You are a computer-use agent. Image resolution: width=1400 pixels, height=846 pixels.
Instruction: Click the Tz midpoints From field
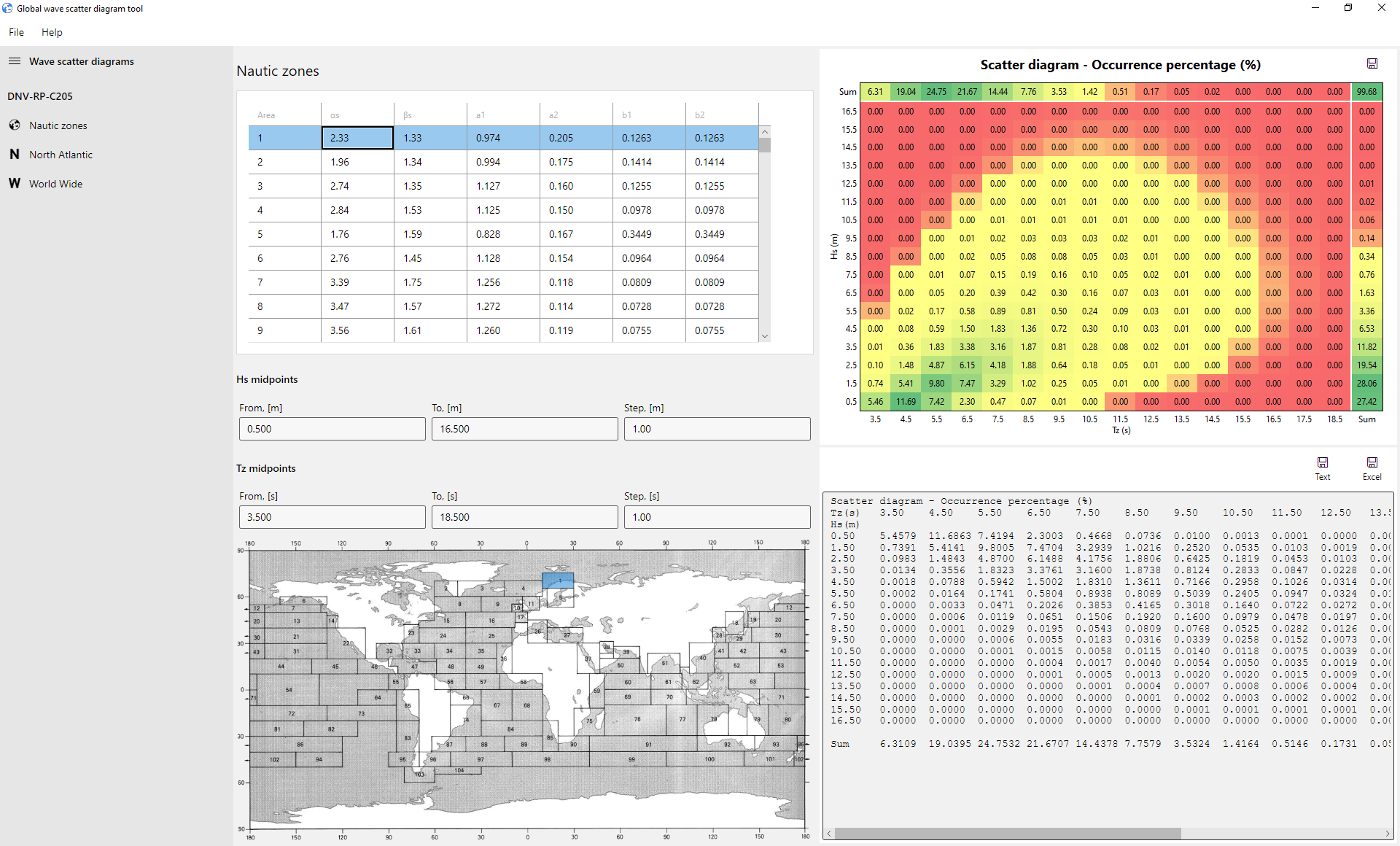pos(332,517)
